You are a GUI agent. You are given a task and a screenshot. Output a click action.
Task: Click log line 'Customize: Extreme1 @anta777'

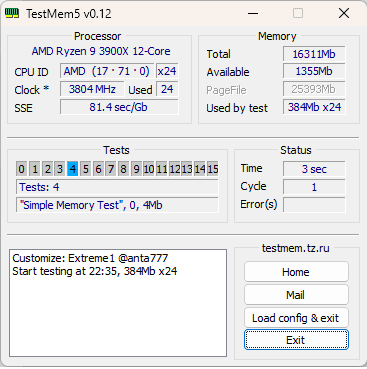pos(90,258)
